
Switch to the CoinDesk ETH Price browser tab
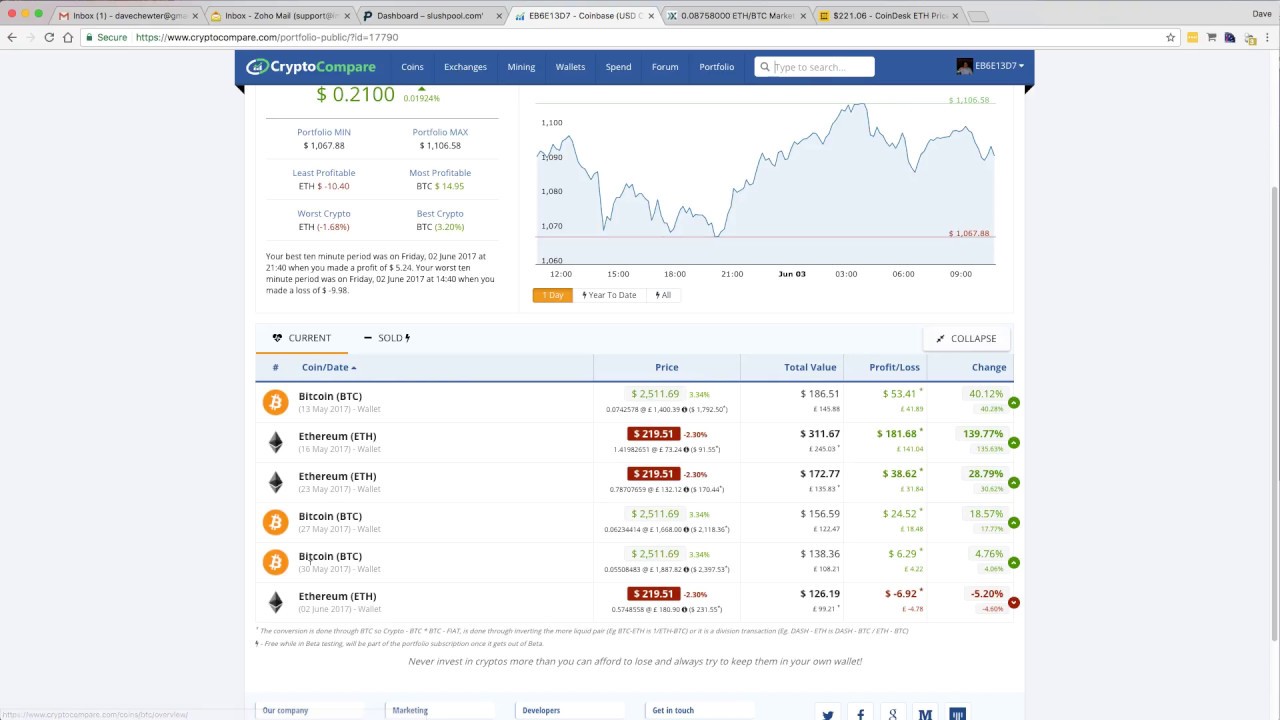887,16
